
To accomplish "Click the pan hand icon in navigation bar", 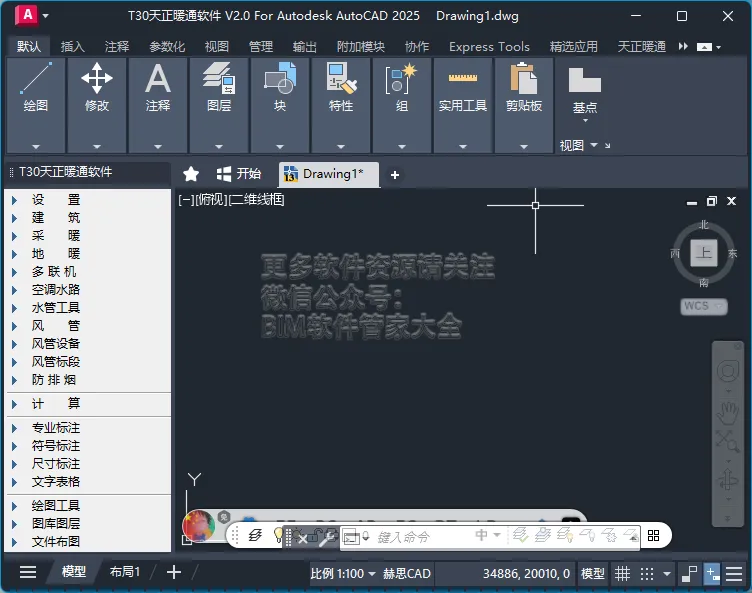I will point(728,414).
